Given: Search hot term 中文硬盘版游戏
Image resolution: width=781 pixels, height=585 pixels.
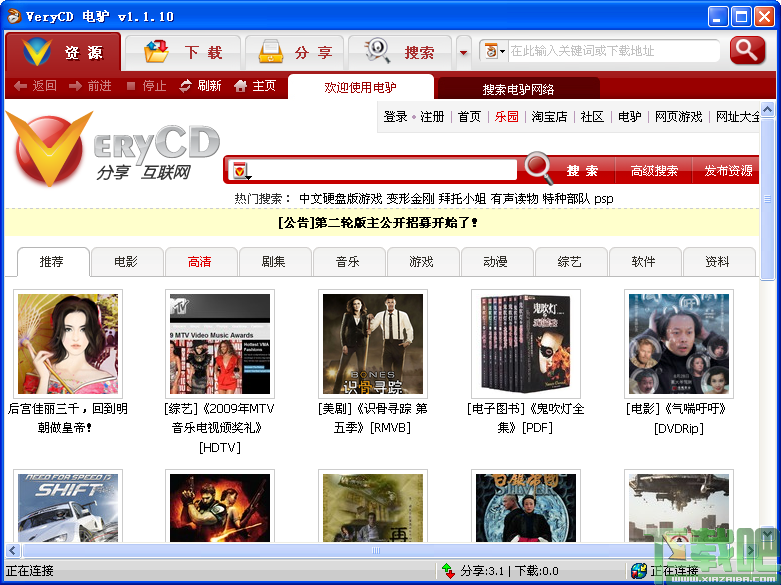Looking at the screenshot, I should coord(341,199).
